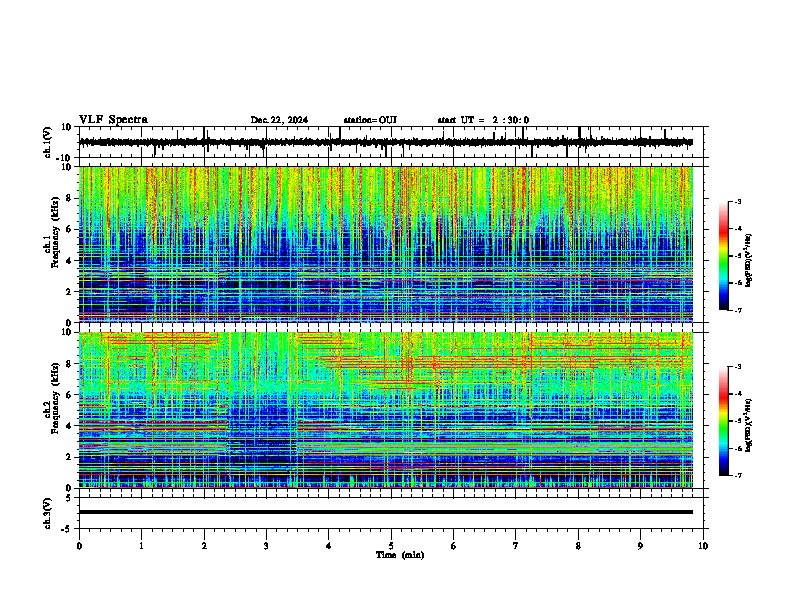Image resolution: width=792 pixels, height=612 pixels.
Task: Click the "8" kHz tick of ch.1 spectrogram
Action: (x=69, y=198)
